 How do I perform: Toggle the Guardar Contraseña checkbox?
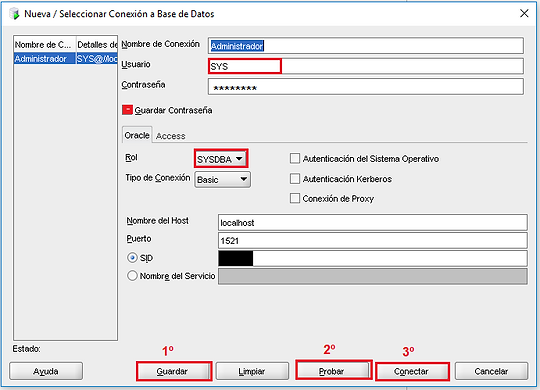(127, 110)
